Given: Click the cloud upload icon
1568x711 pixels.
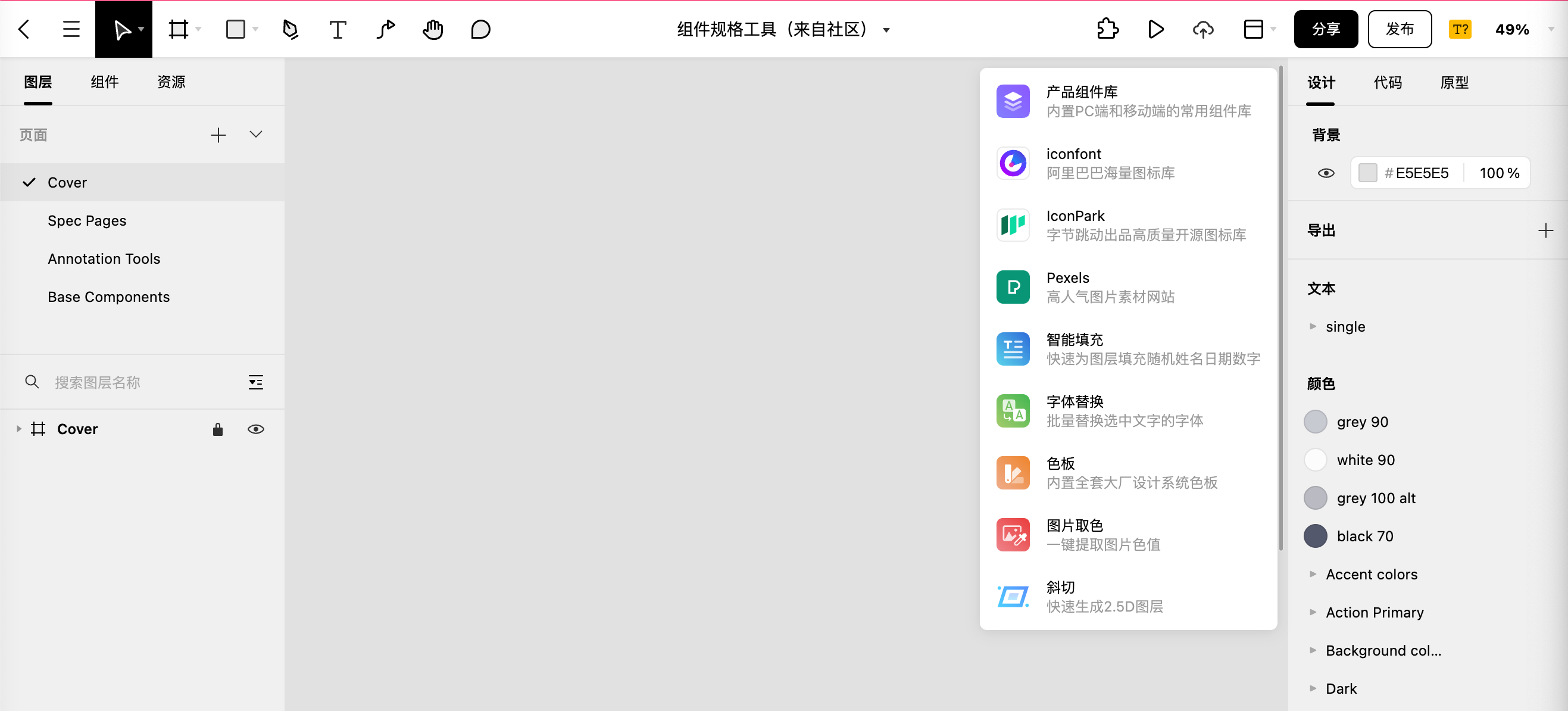Looking at the screenshot, I should tap(1204, 29).
